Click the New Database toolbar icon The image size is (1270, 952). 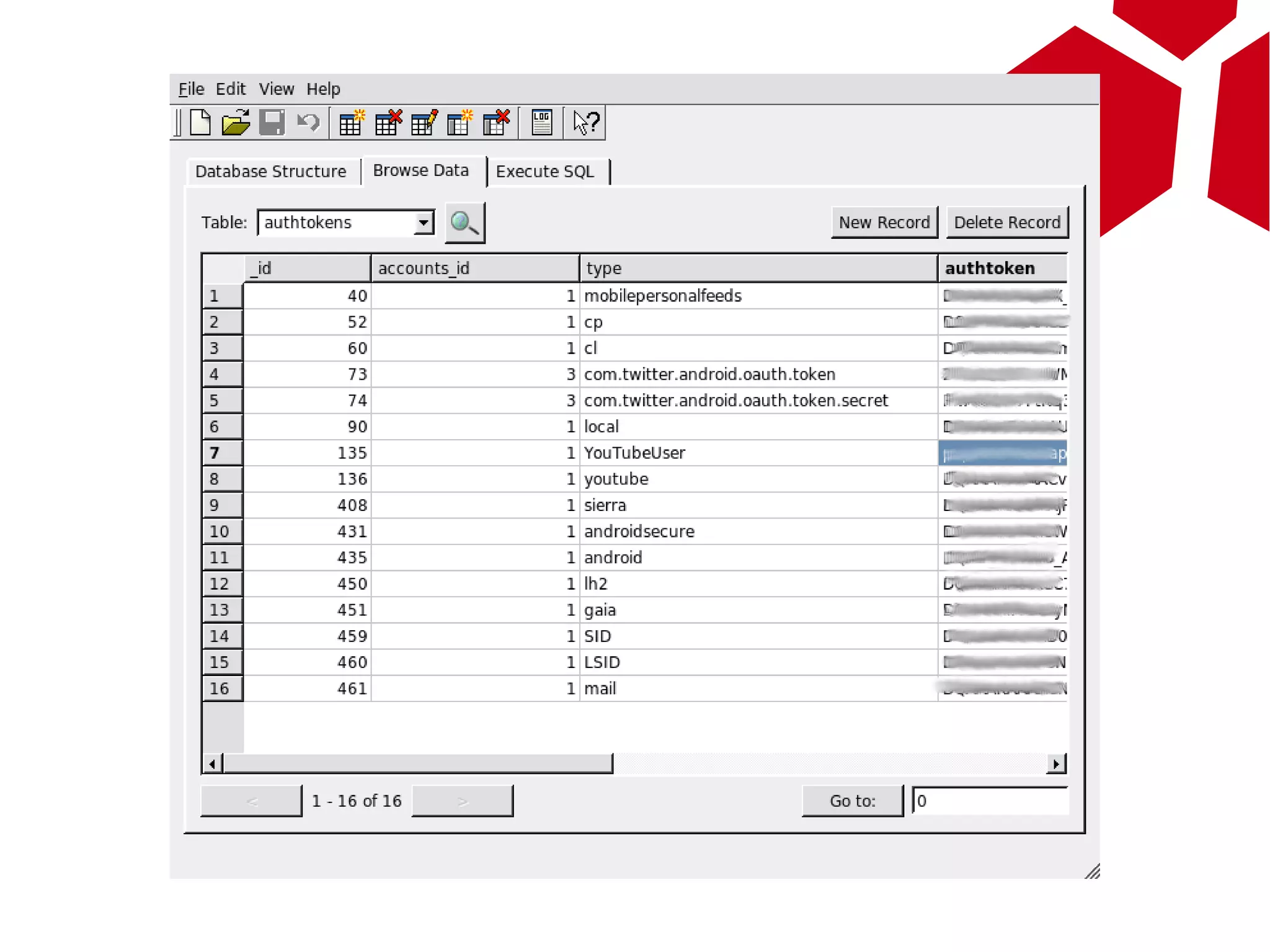click(x=200, y=122)
